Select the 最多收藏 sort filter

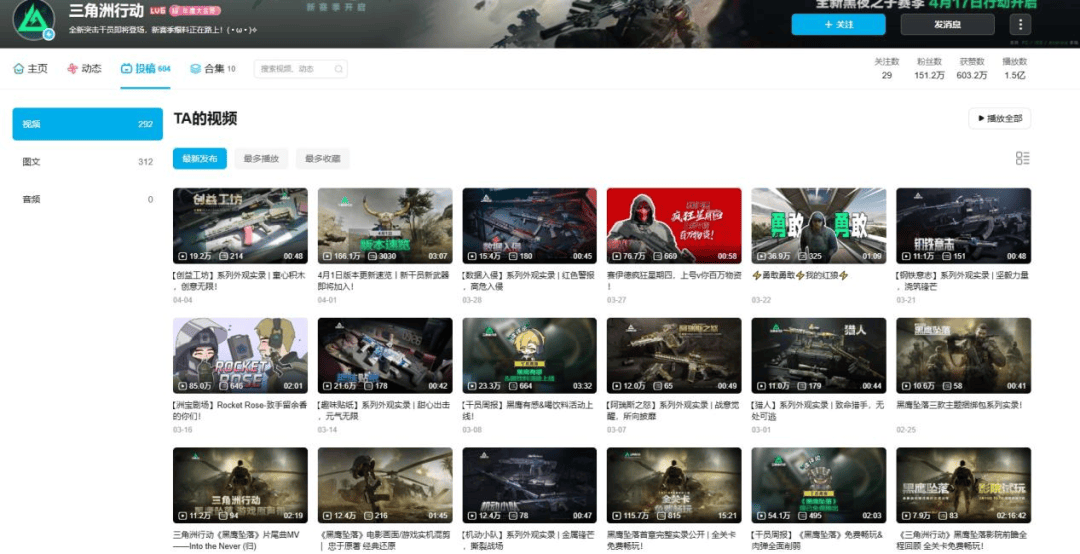tap(322, 158)
